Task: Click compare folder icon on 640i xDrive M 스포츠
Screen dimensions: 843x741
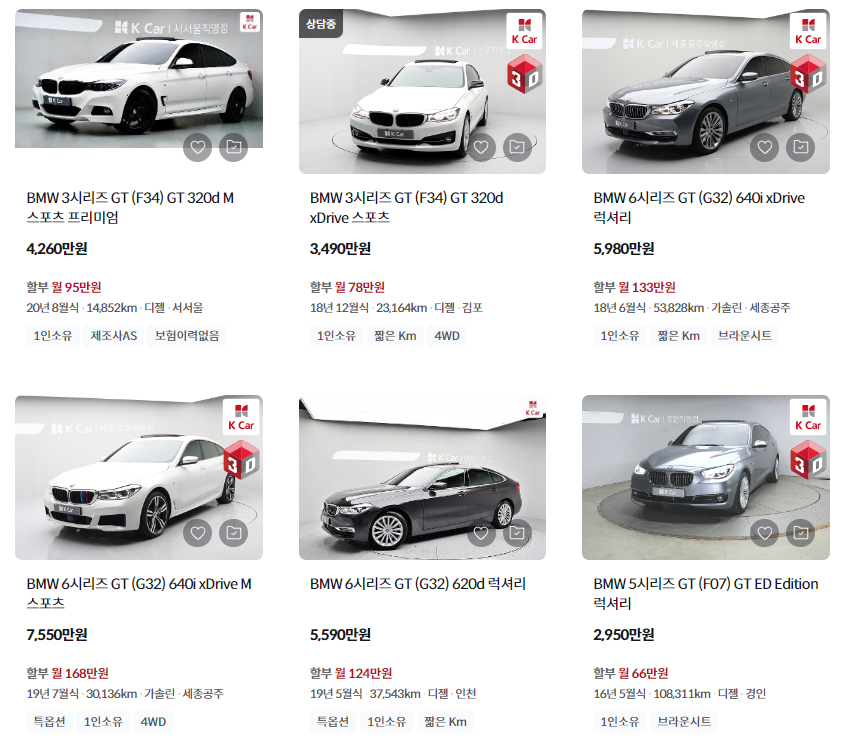Action: tap(233, 533)
